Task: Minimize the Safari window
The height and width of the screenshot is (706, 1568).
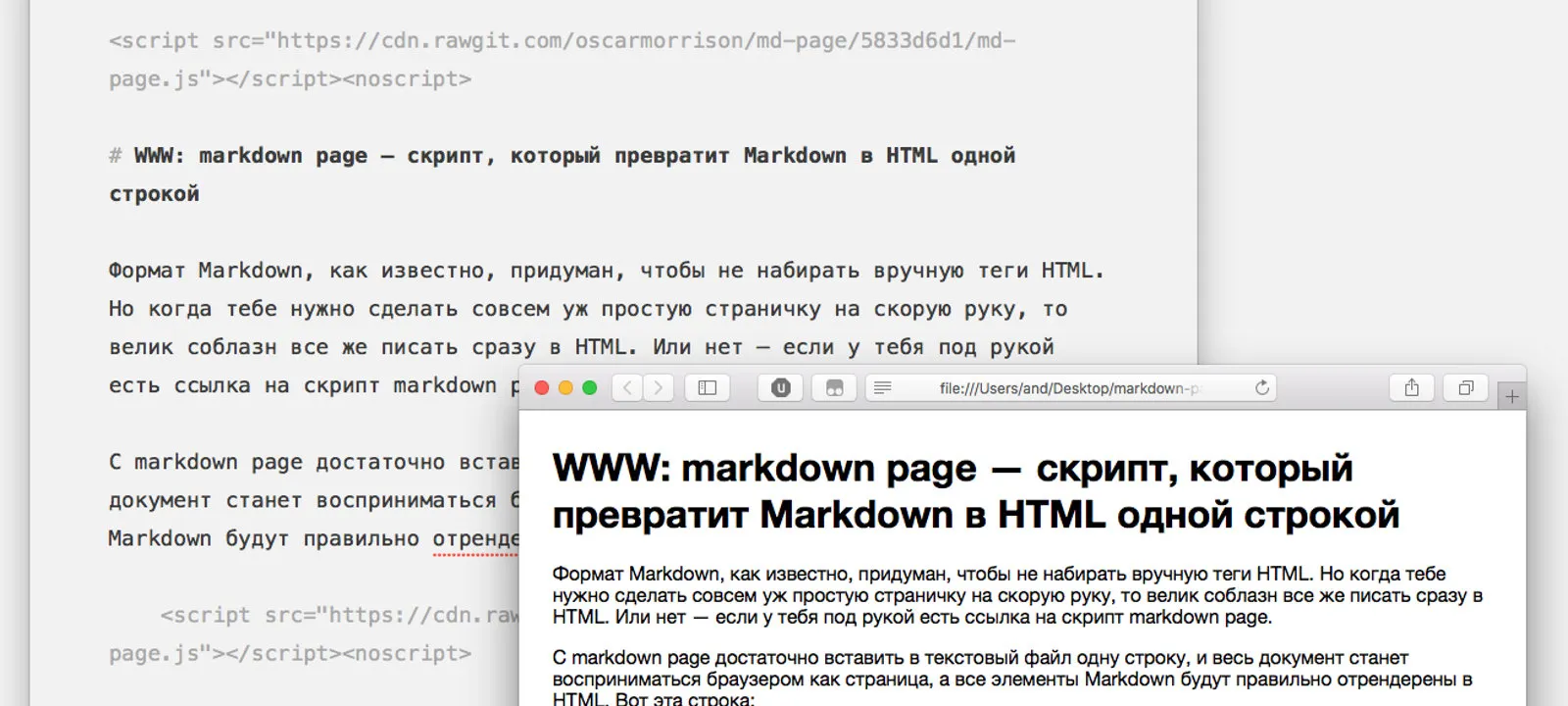Action: tap(565, 387)
